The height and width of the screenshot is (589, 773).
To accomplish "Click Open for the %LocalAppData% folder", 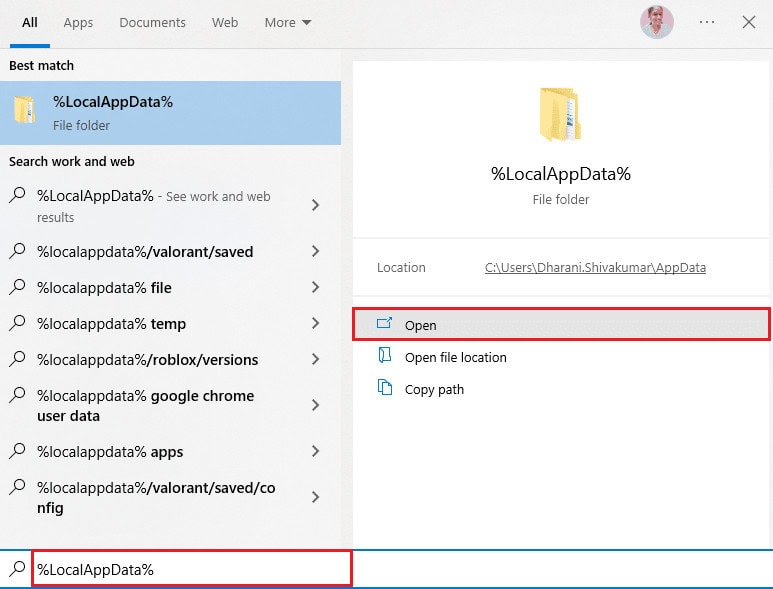I will [562, 325].
